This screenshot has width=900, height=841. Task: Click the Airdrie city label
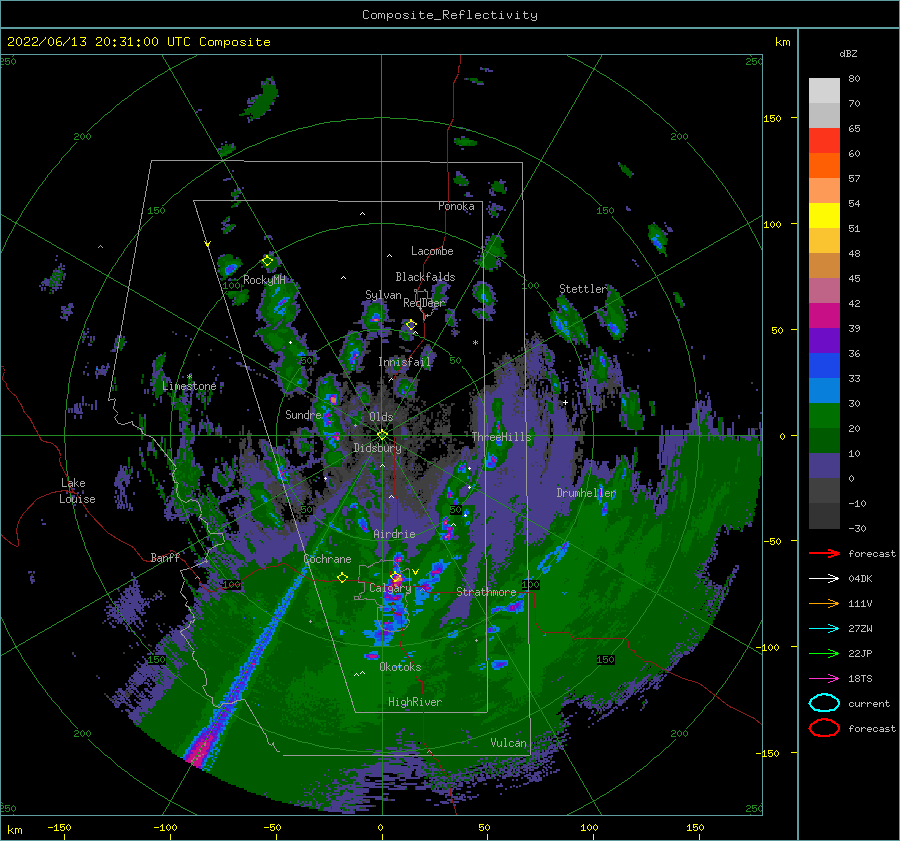[394, 534]
